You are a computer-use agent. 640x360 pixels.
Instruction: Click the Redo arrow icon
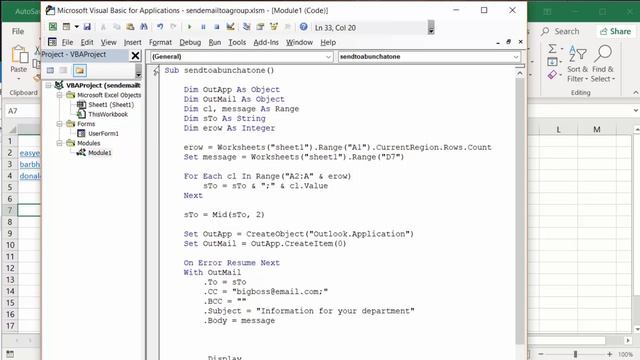(x=173, y=27)
